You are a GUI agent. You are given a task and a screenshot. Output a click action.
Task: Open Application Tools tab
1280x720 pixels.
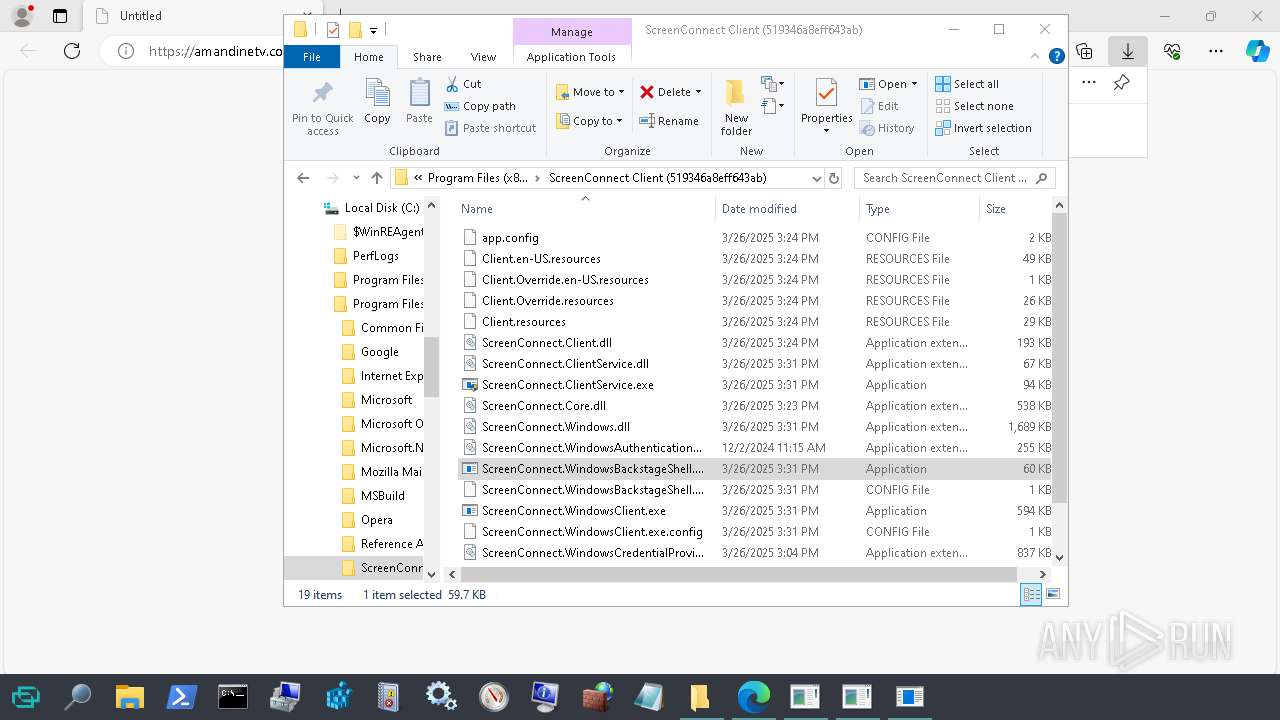[571, 57]
